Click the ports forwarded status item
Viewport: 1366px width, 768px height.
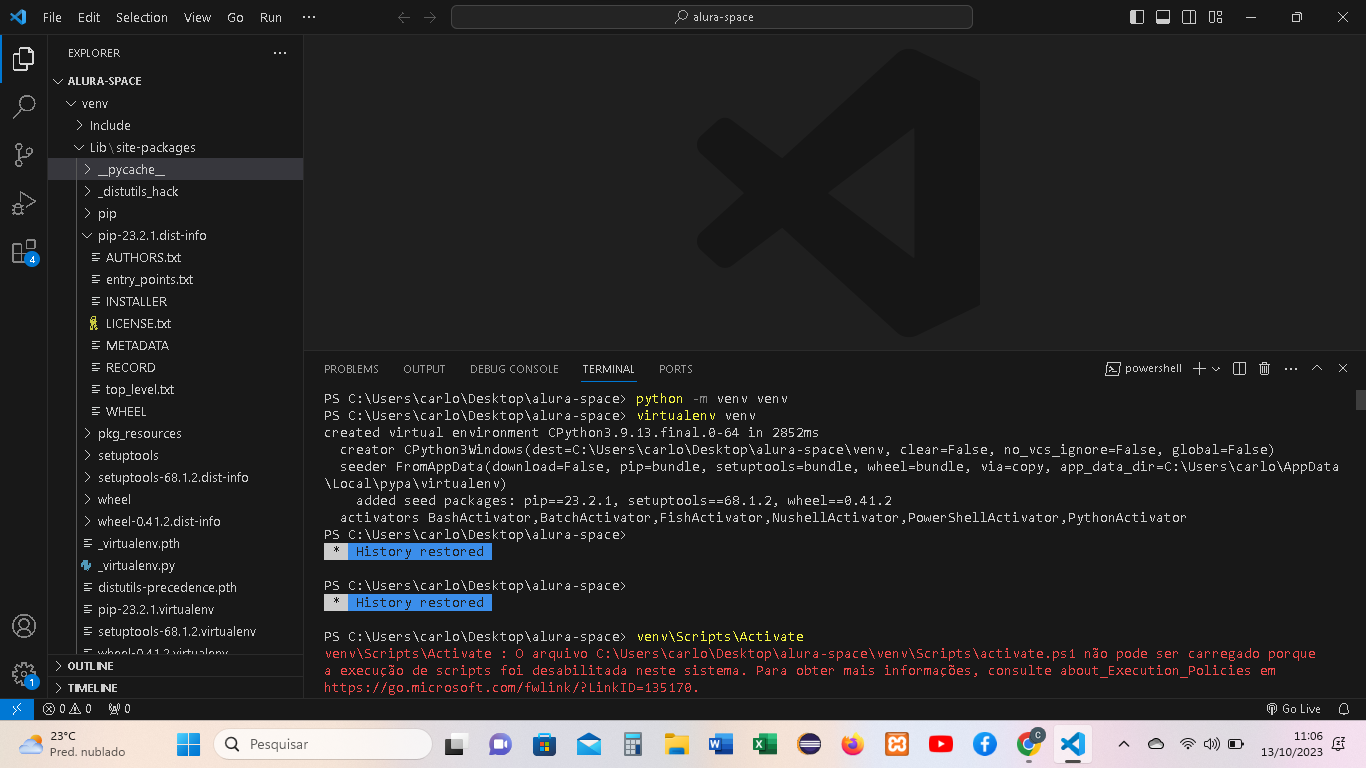coord(119,709)
